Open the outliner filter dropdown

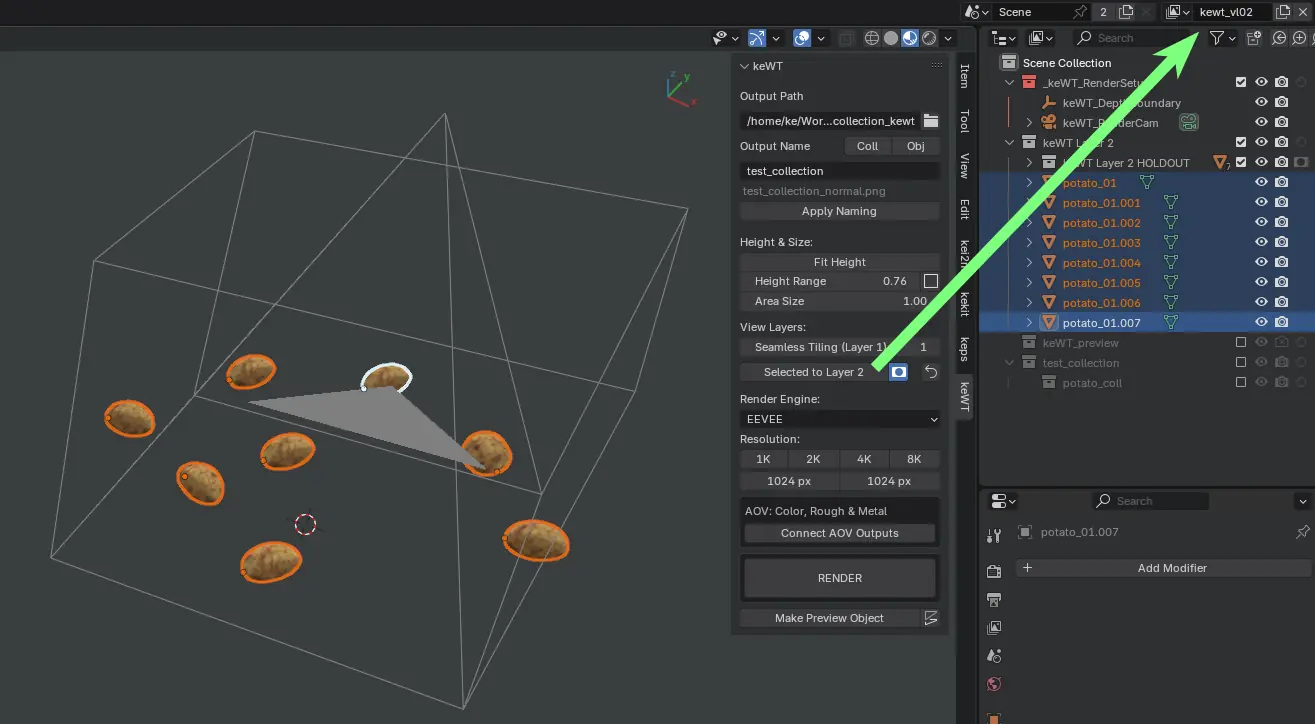1222,38
